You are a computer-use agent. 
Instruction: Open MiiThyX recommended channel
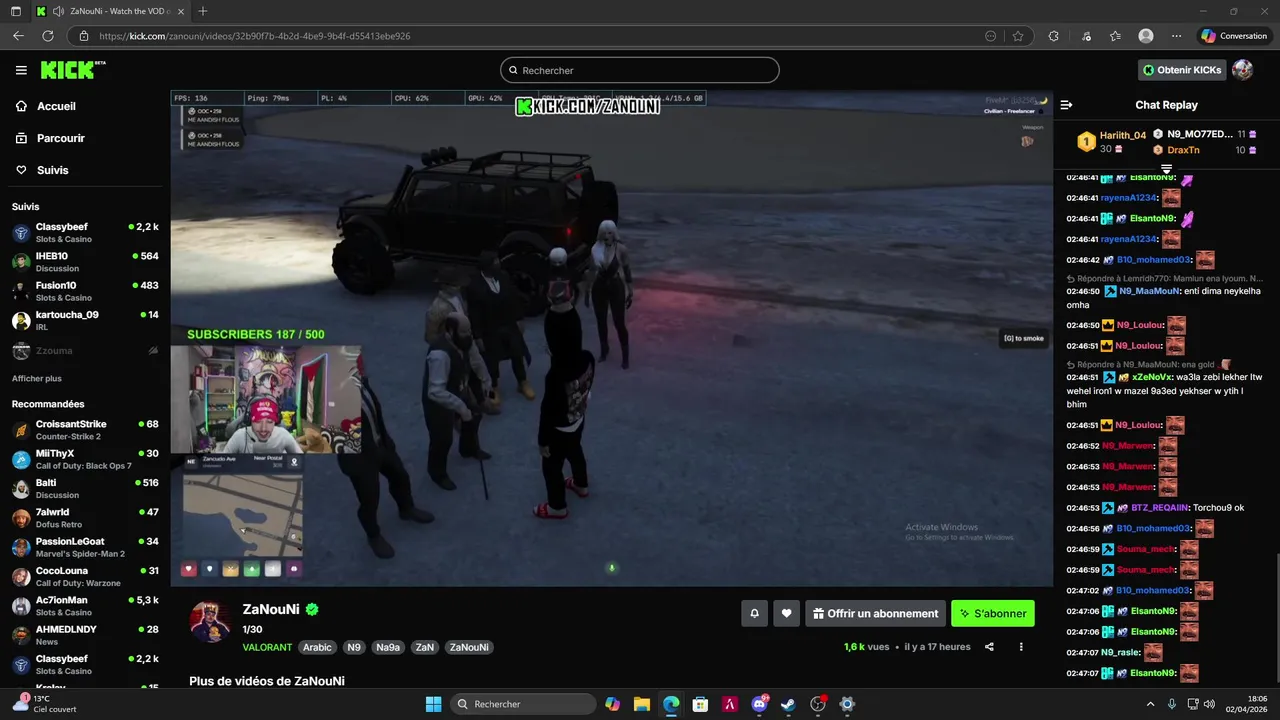(x=85, y=459)
